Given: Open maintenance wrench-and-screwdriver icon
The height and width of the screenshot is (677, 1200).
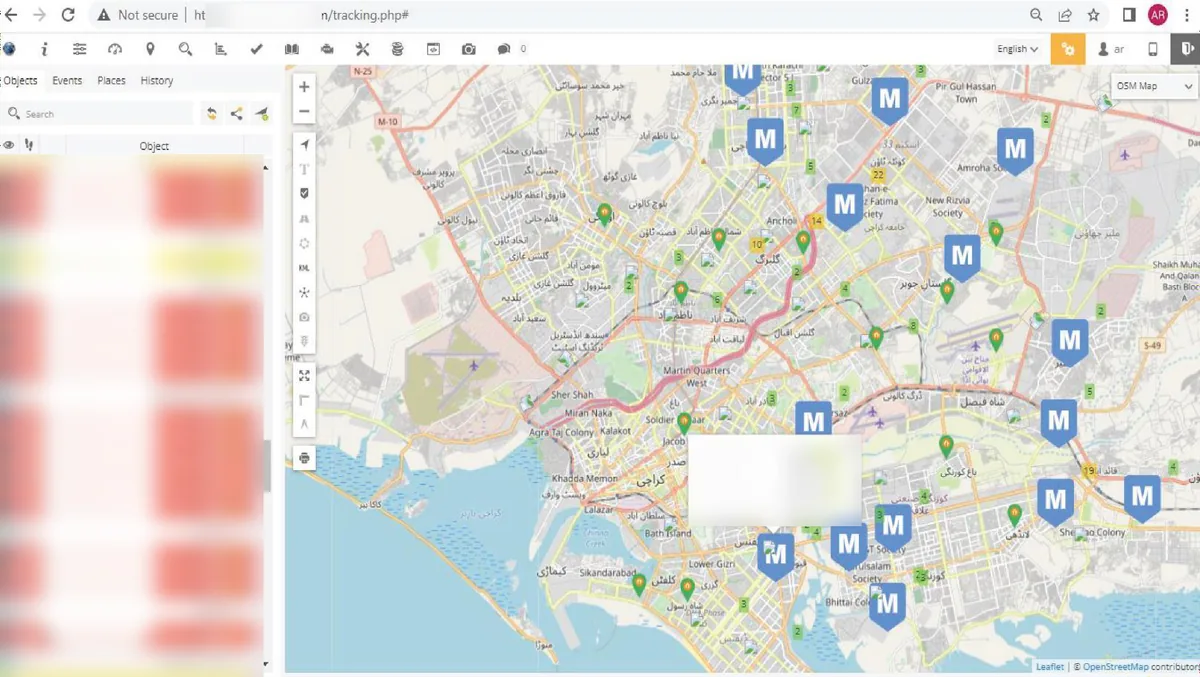Looking at the screenshot, I should 362,49.
